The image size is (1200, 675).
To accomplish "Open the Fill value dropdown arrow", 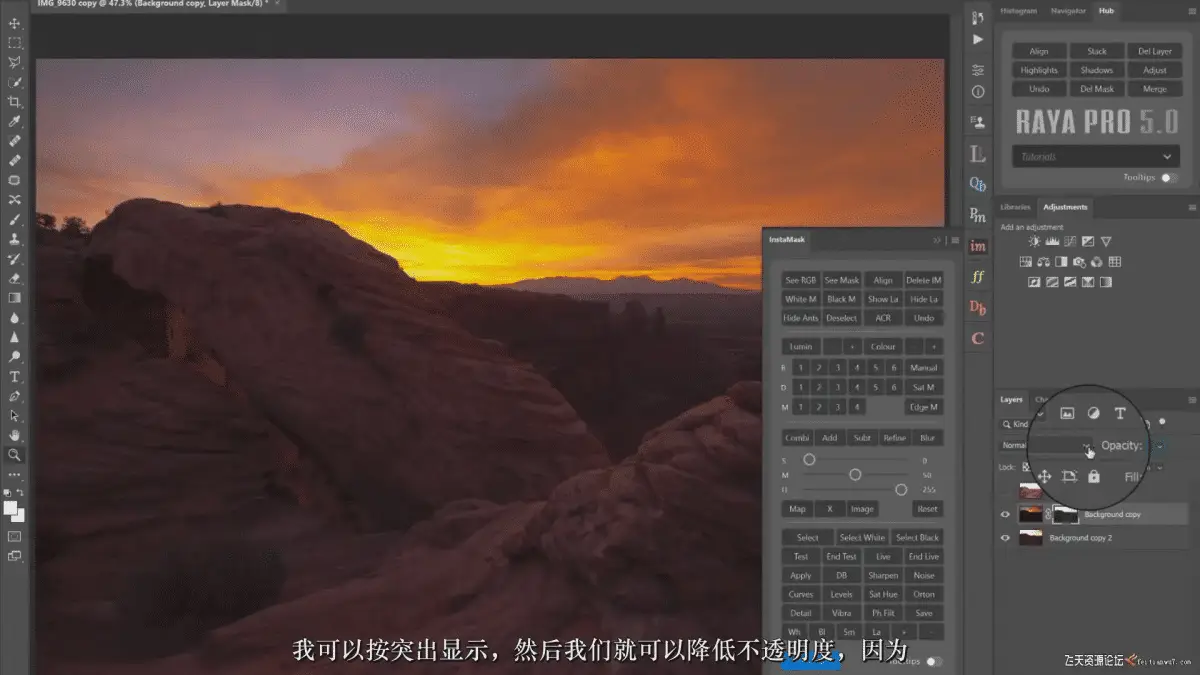I will pos(1161,468).
